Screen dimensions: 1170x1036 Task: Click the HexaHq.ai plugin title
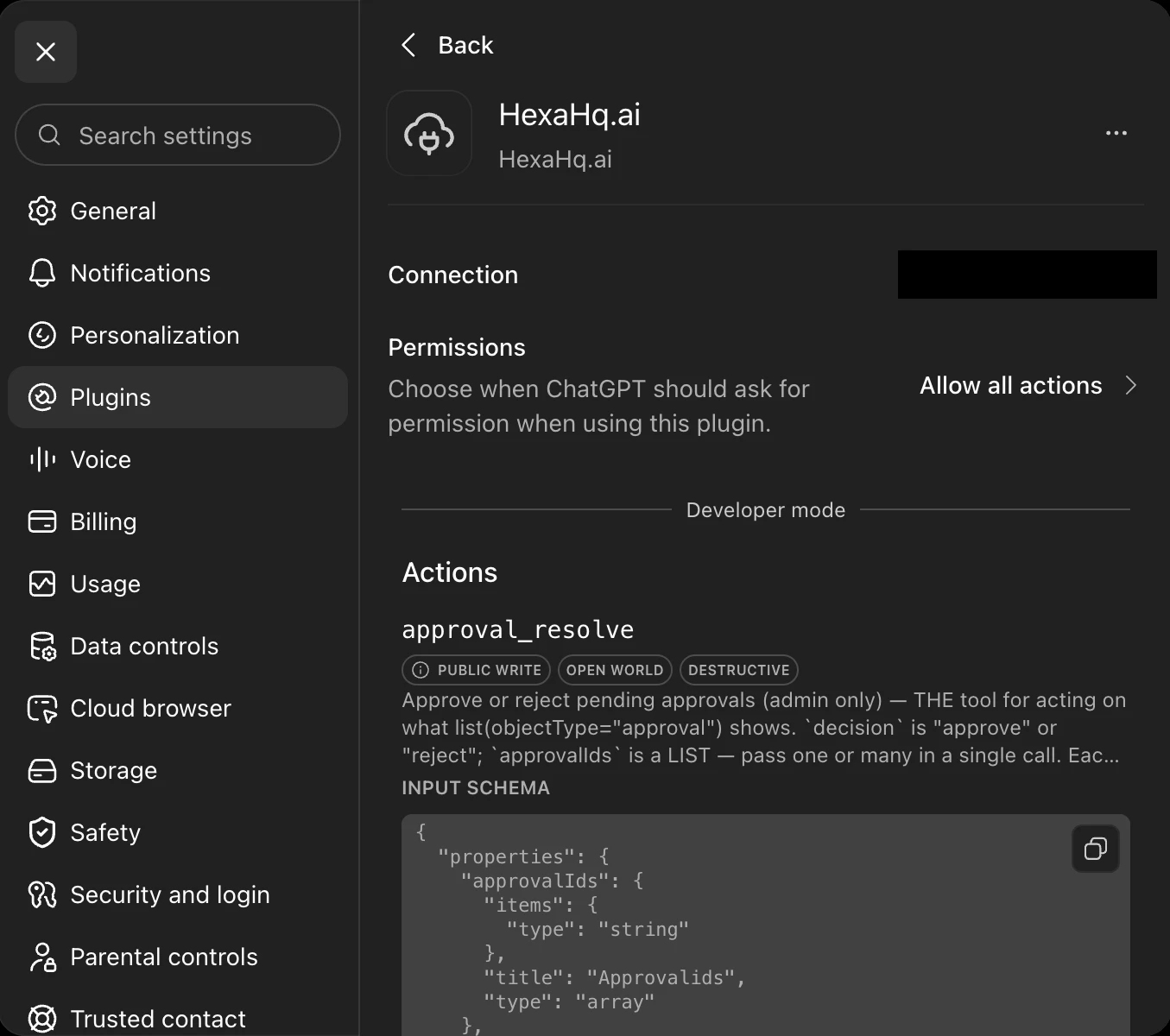coord(570,115)
